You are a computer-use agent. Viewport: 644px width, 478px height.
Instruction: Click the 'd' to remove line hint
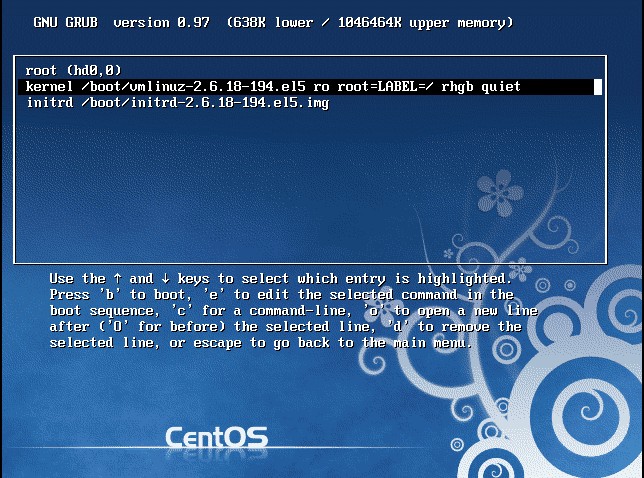pos(442,326)
